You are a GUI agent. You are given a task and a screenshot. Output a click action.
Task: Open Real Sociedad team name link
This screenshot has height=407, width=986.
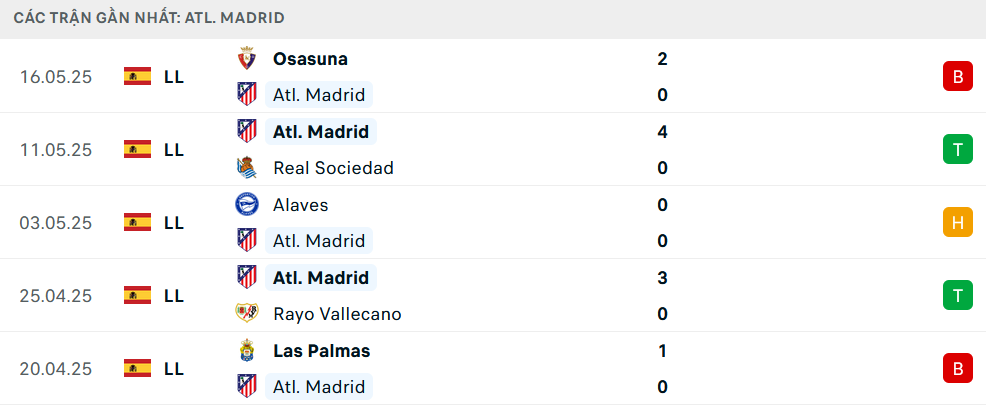click(x=333, y=168)
